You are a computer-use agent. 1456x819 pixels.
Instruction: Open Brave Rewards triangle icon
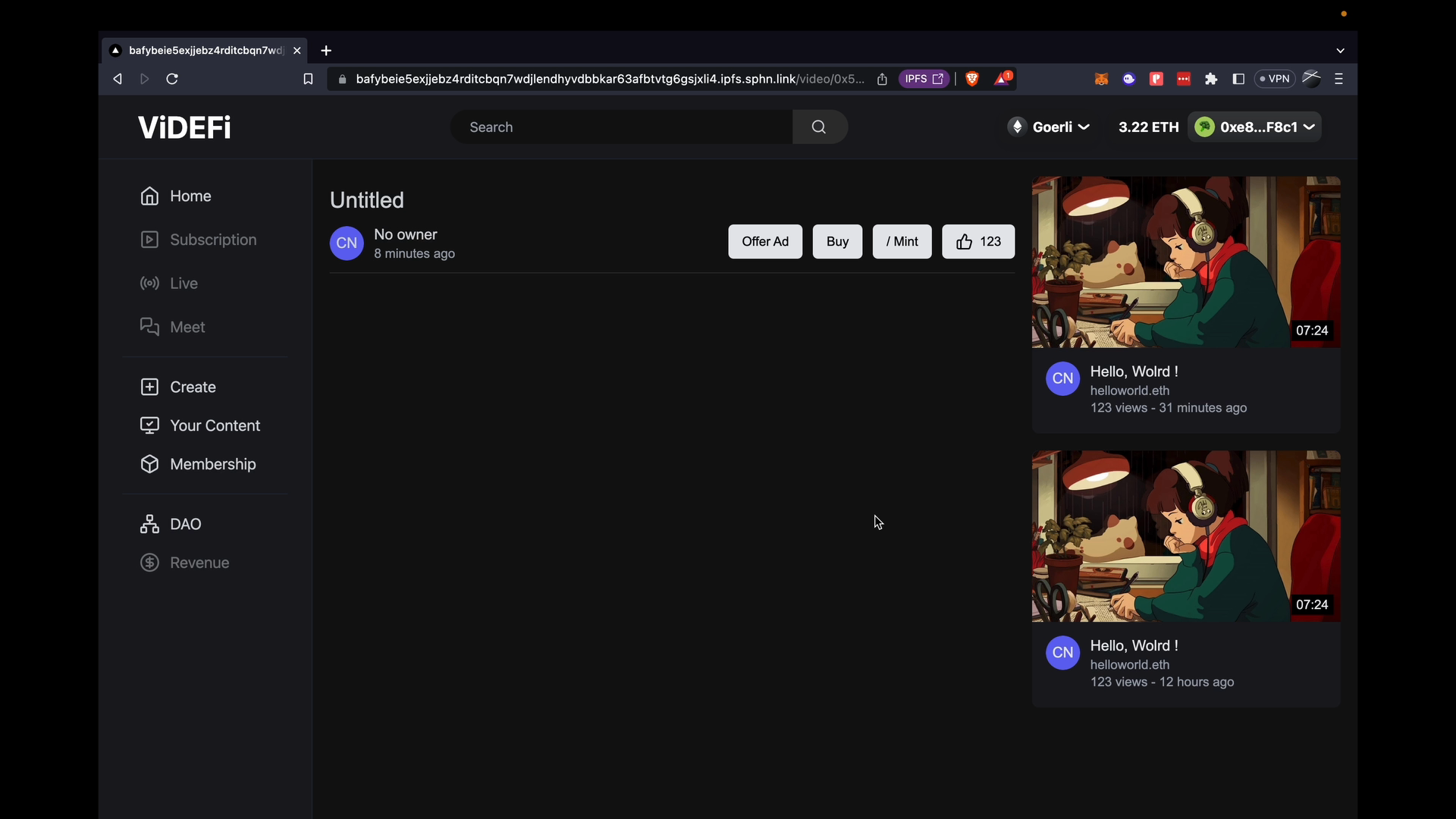tap(1003, 78)
